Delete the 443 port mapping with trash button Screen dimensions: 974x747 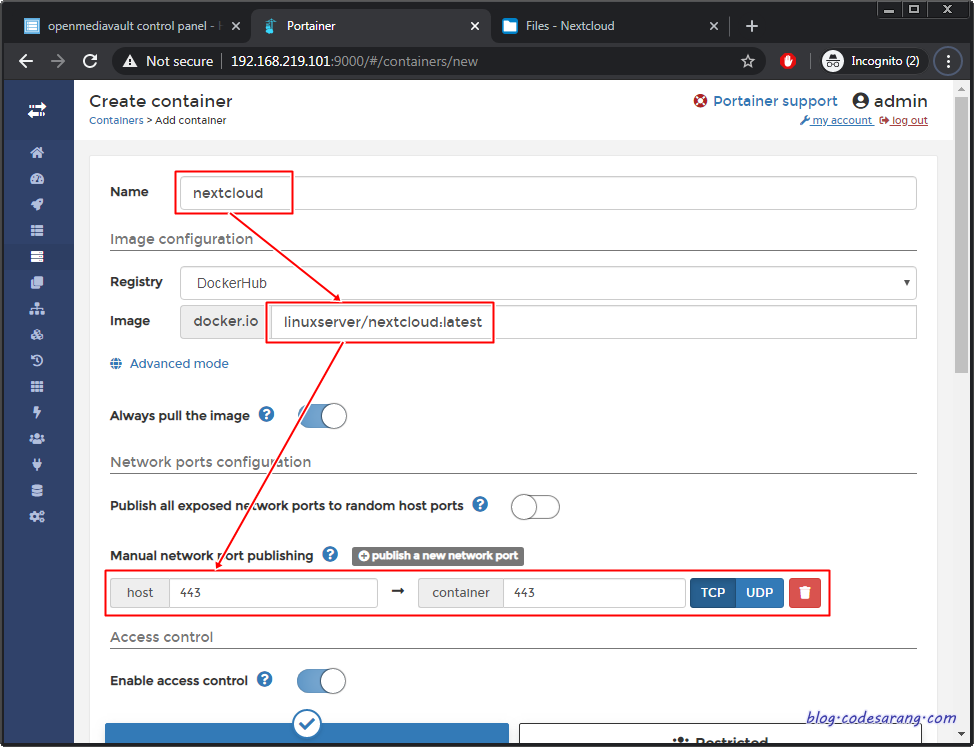click(805, 592)
